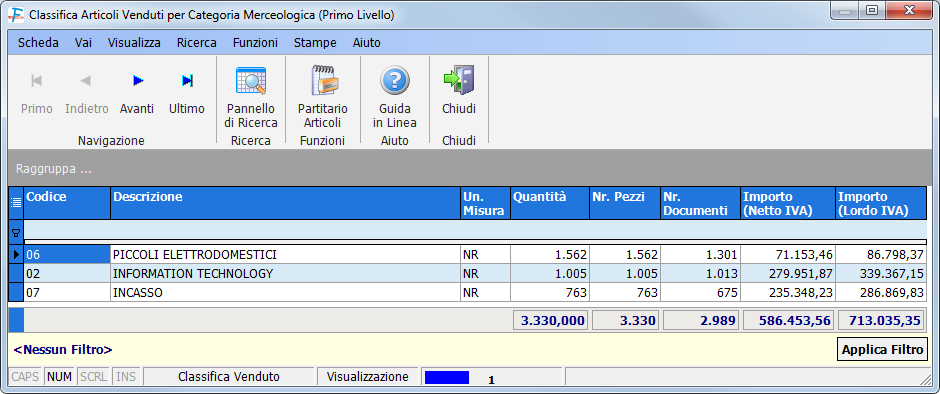Click net amount 71.153,46

coord(788,255)
